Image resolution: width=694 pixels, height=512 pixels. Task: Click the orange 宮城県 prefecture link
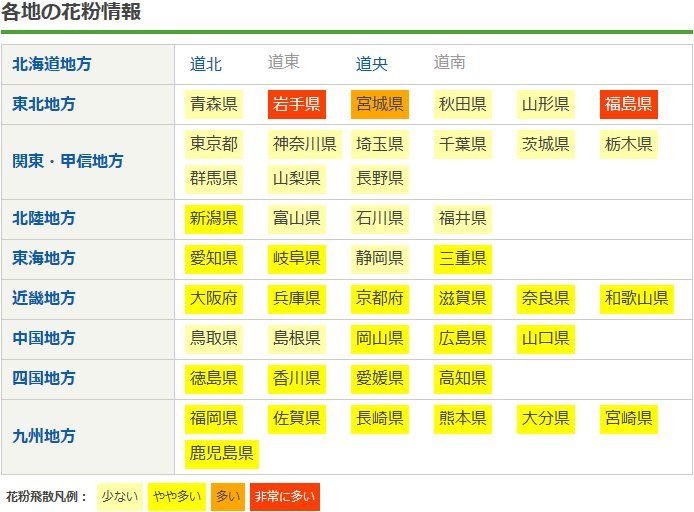point(380,104)
